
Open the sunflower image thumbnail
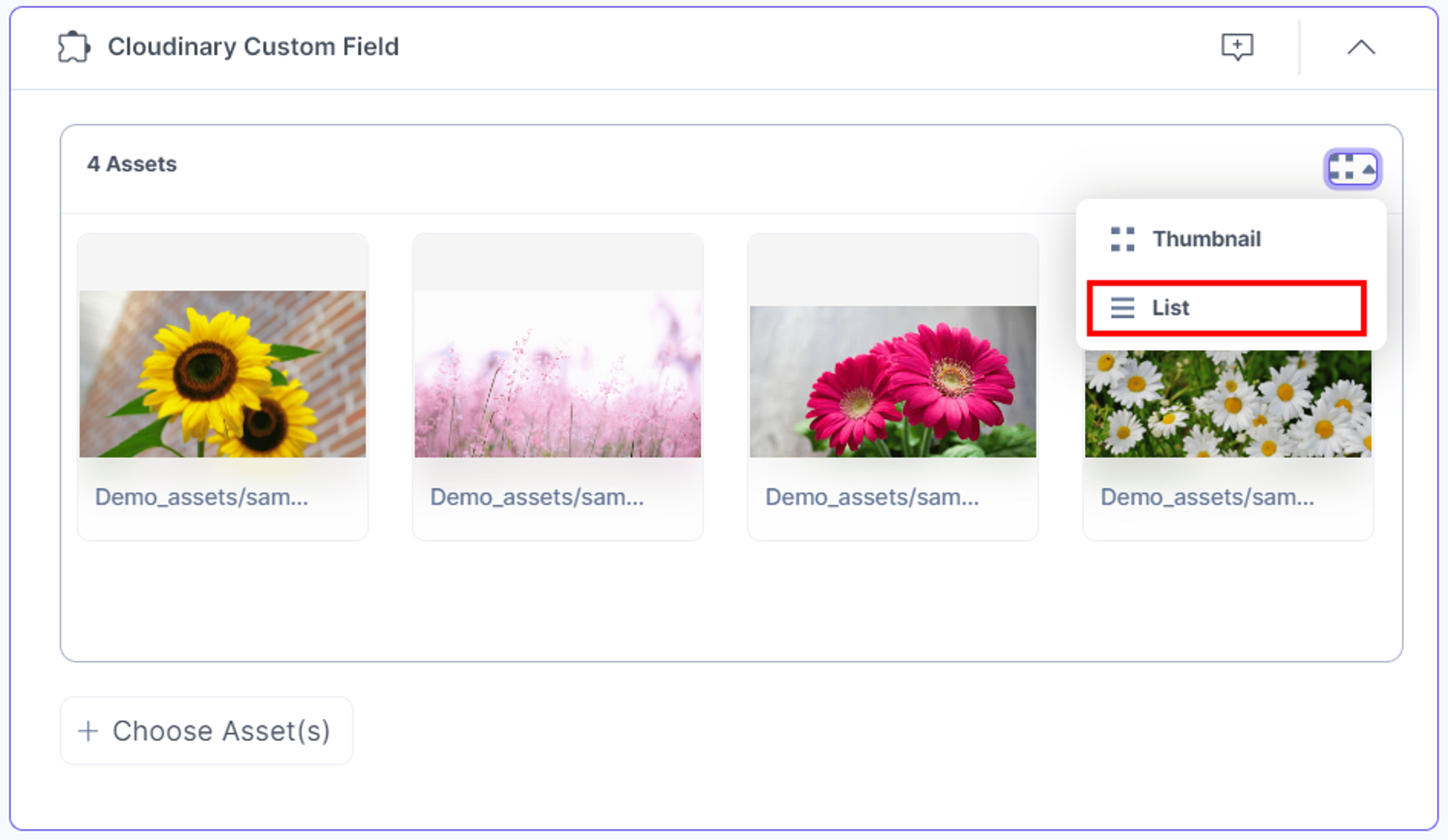222,374
